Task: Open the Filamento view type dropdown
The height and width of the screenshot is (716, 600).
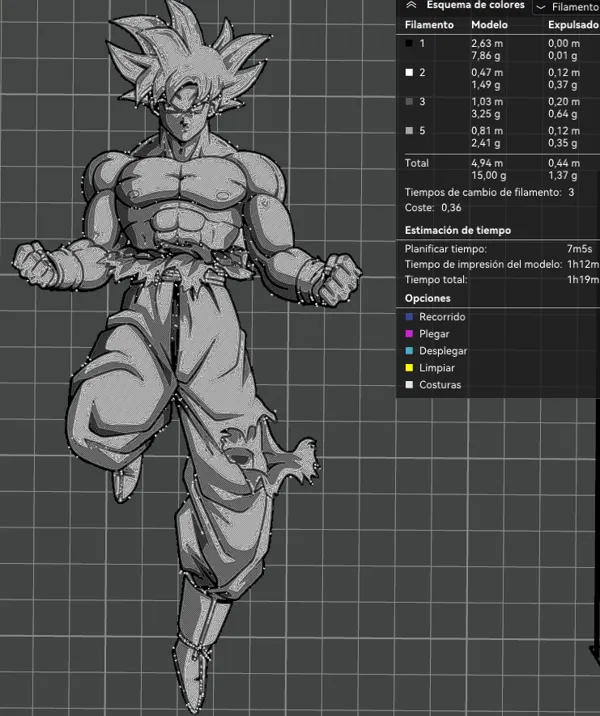Action: (567, 7)
